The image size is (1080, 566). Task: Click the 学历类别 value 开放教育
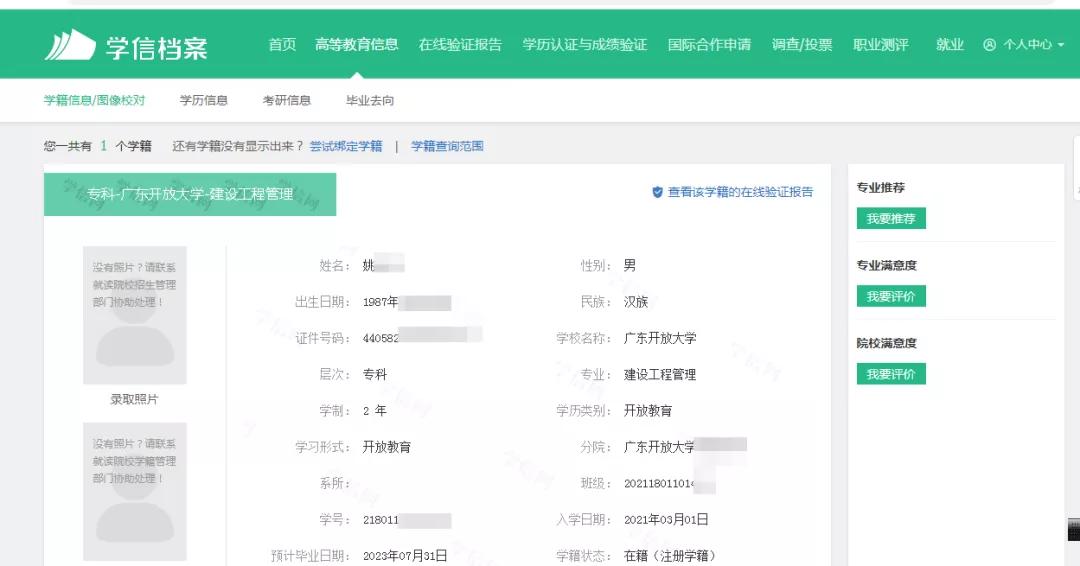(647, 411)
